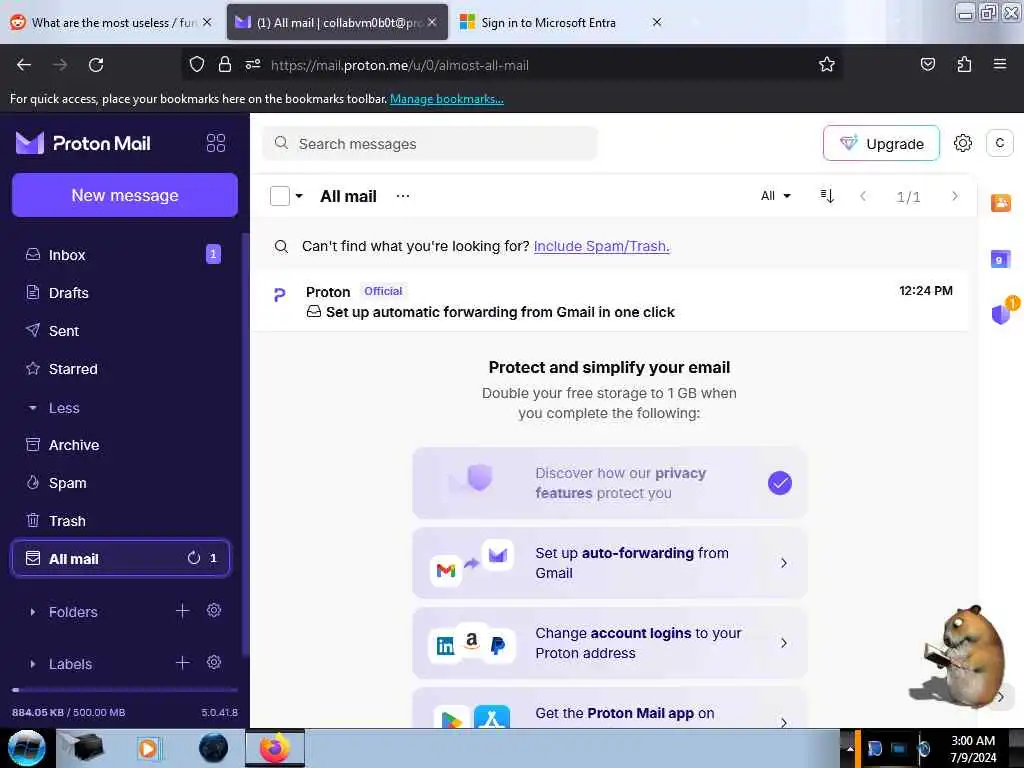Open the Proton apps grid icon
The width and height of the screenshot is (1024, 768).
[216, 143]
